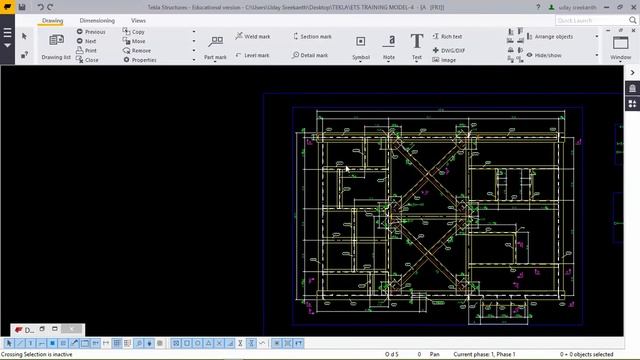Screen dimensions: 640x360
Task: Insert a Weld mark
Action: (x=253, y=36)
